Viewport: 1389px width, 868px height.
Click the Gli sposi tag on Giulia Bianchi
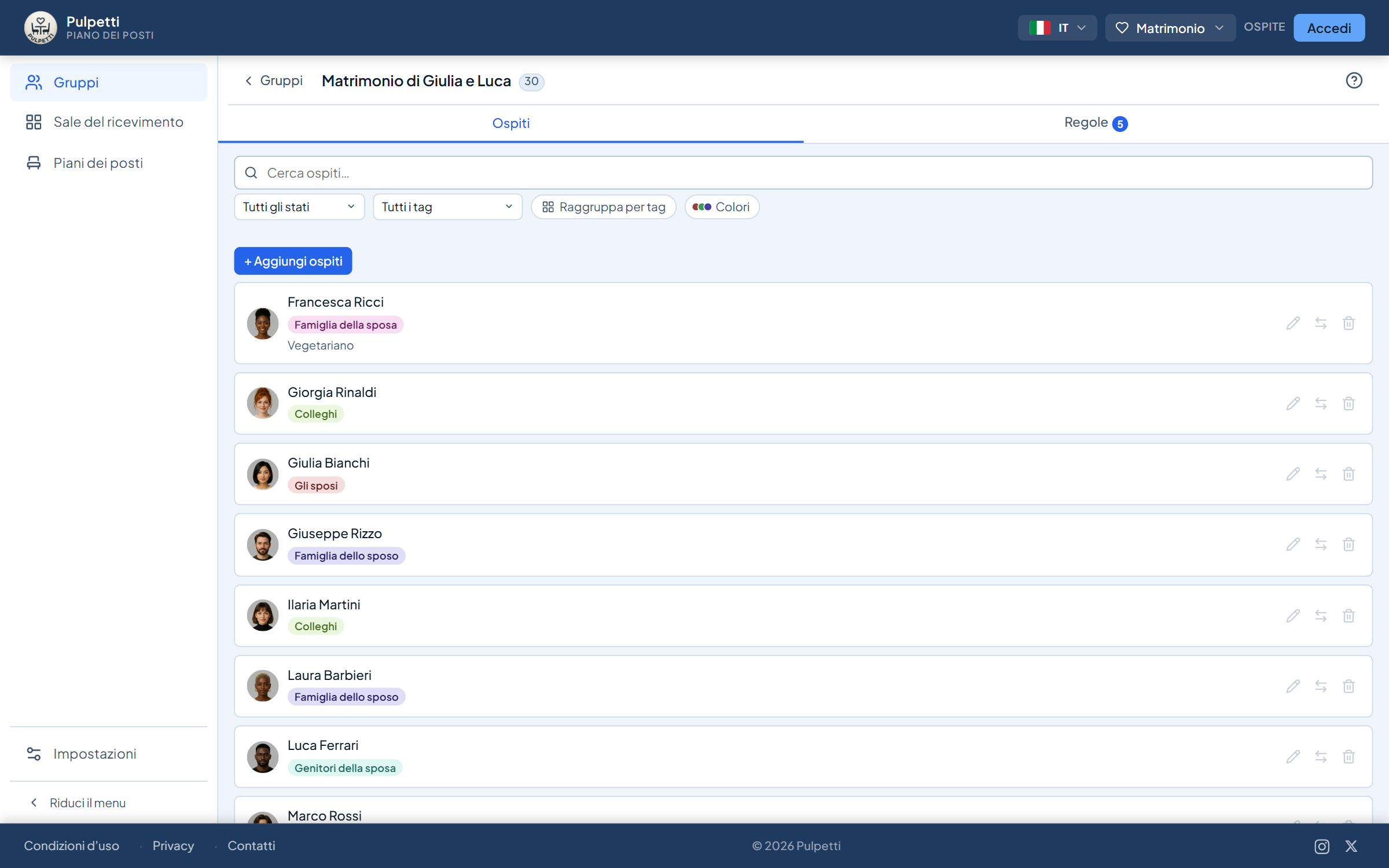[316, 486]
